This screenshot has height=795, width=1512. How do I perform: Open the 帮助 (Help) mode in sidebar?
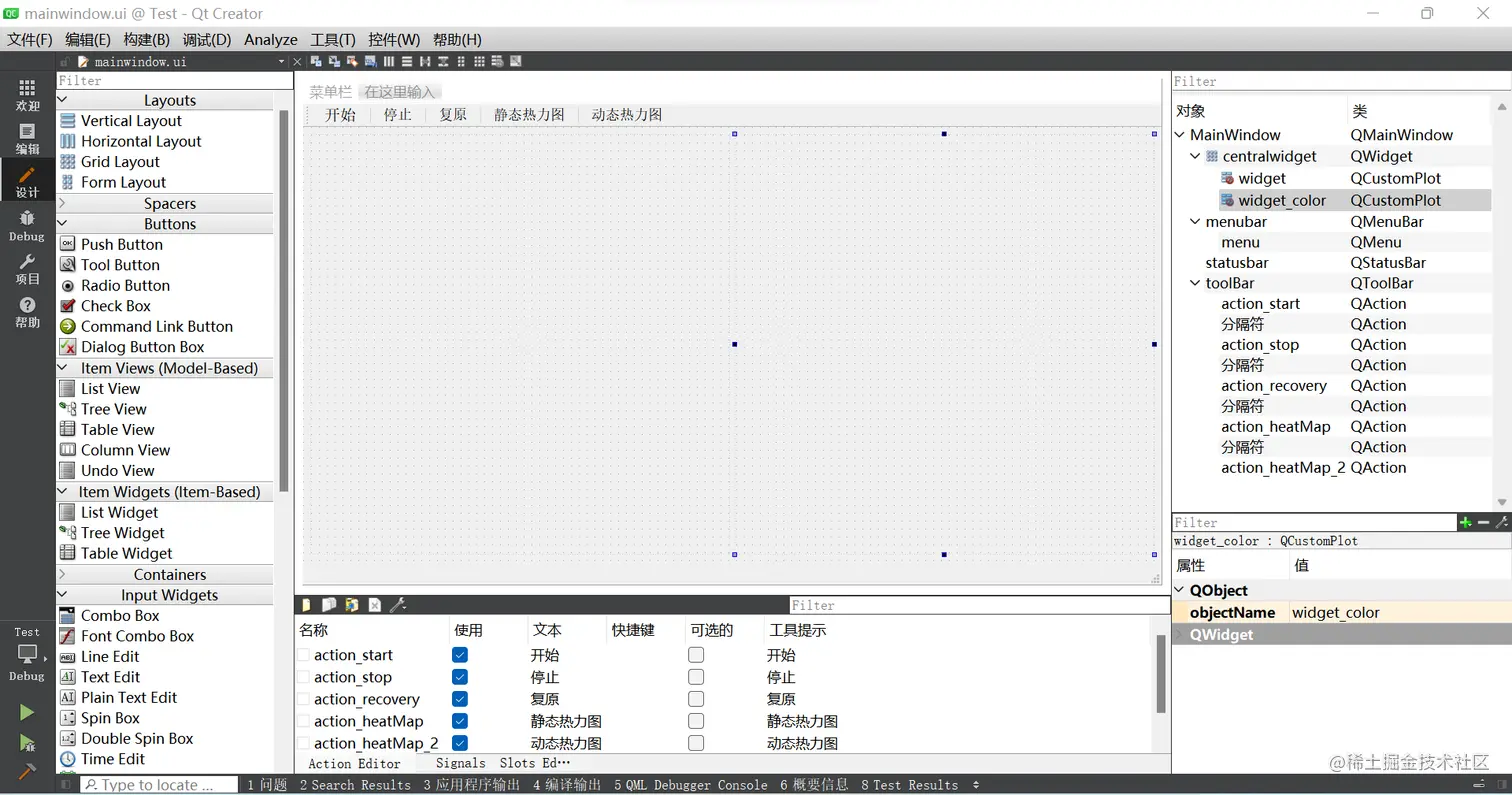tap(28, 312)
